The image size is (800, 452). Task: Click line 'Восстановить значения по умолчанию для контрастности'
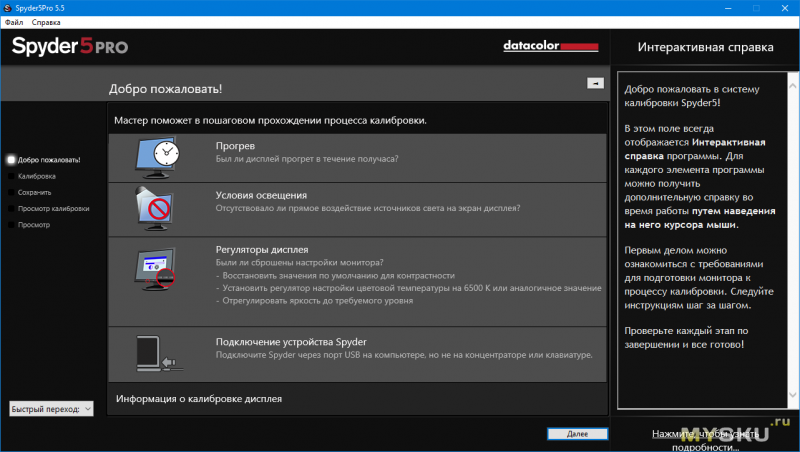point(338,276)
